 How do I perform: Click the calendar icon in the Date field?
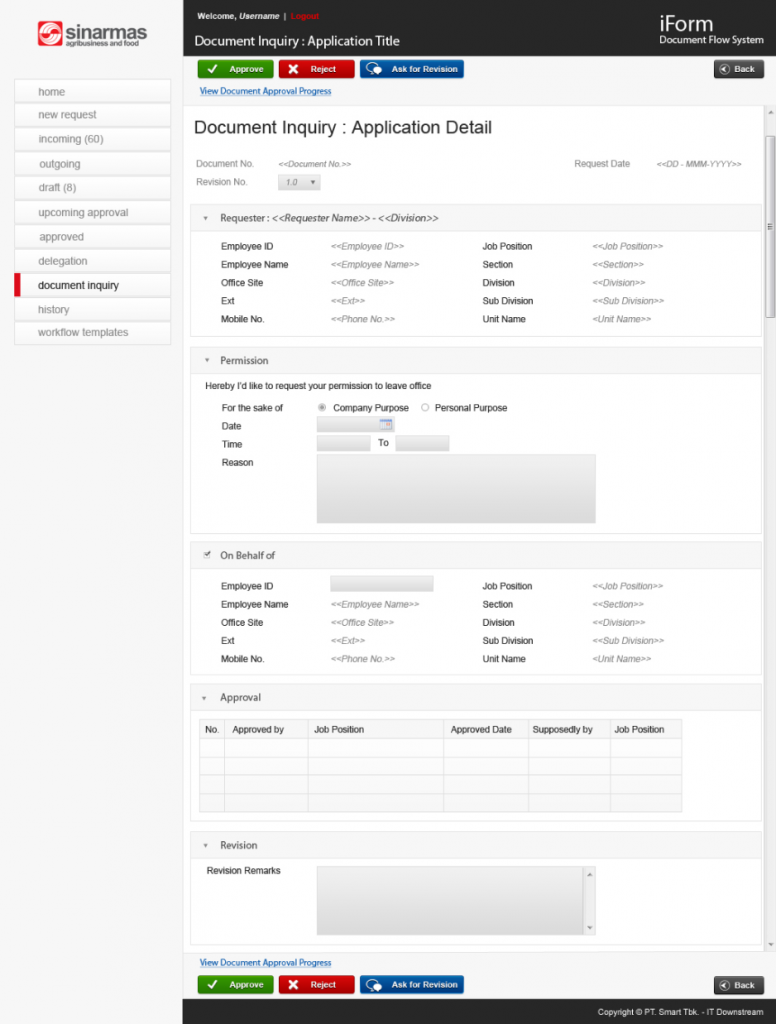[386, 425]
